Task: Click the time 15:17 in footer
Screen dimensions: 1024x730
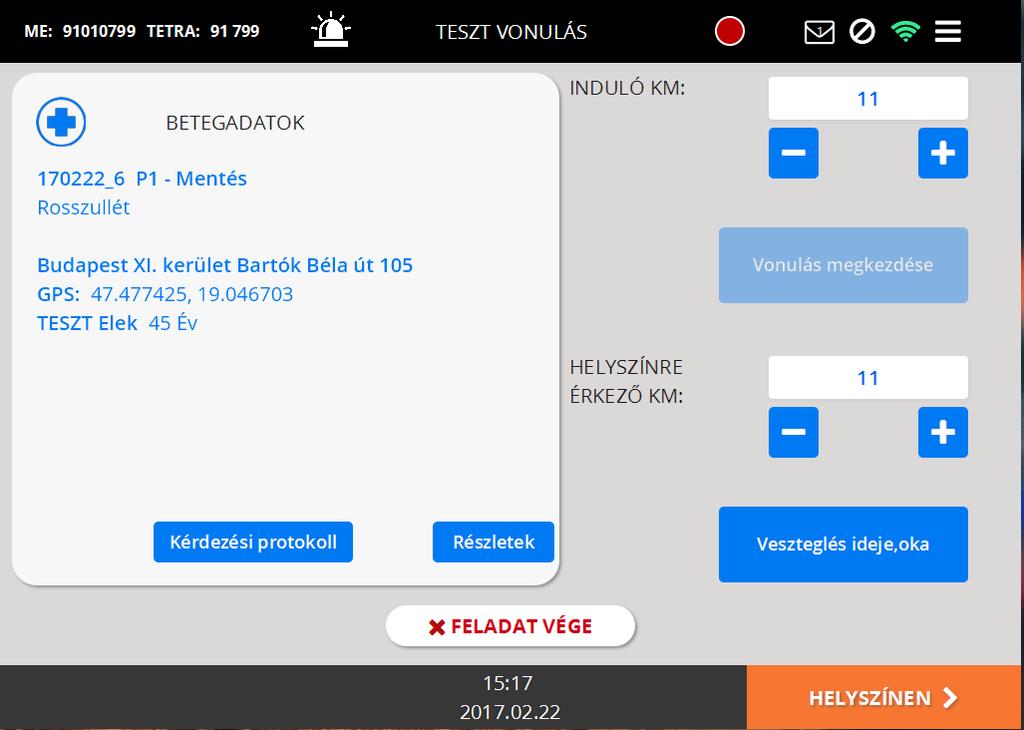Action: click(x=508, y=683)
